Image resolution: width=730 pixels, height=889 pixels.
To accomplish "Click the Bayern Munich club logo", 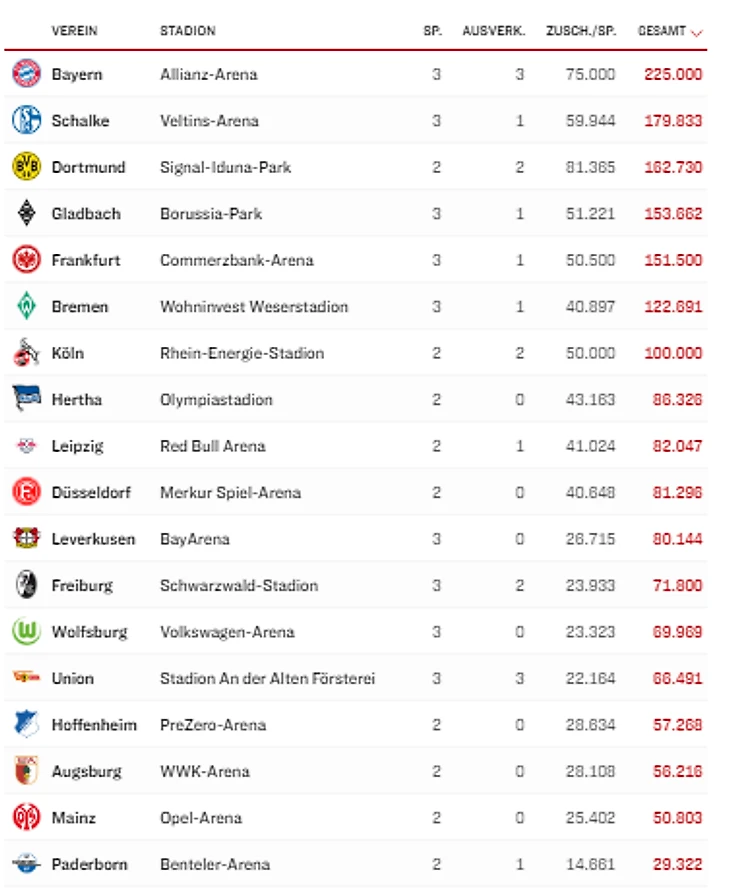I will (26, 74).
